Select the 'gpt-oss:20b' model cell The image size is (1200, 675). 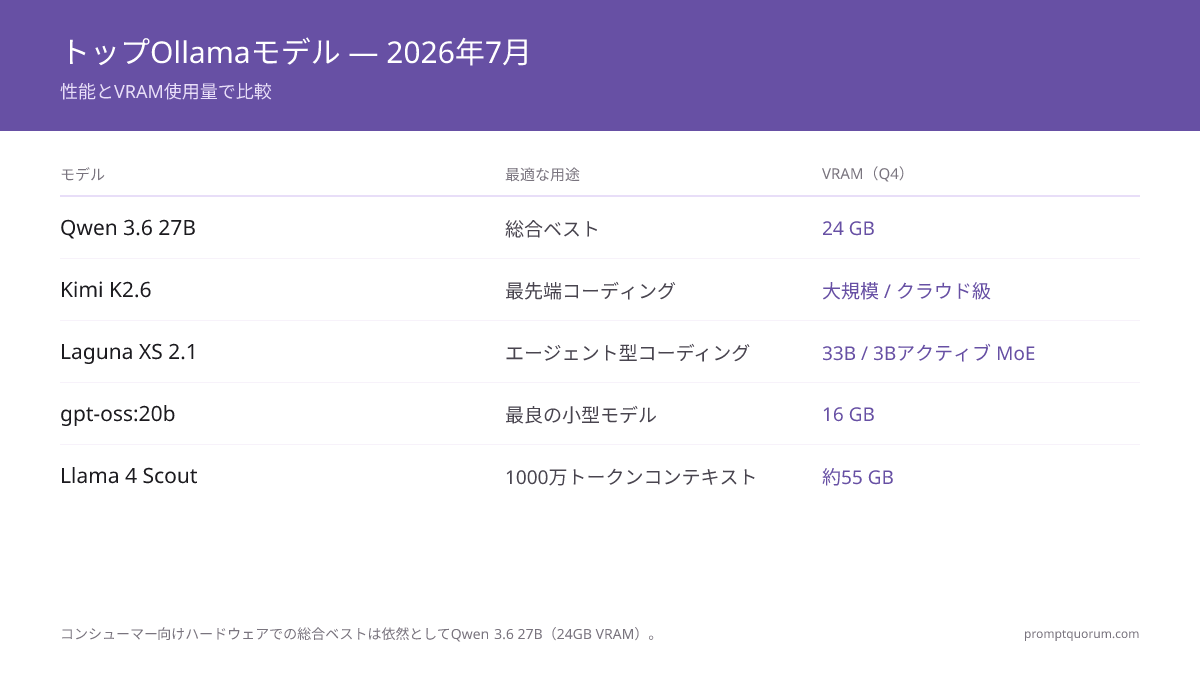[118, 414]
